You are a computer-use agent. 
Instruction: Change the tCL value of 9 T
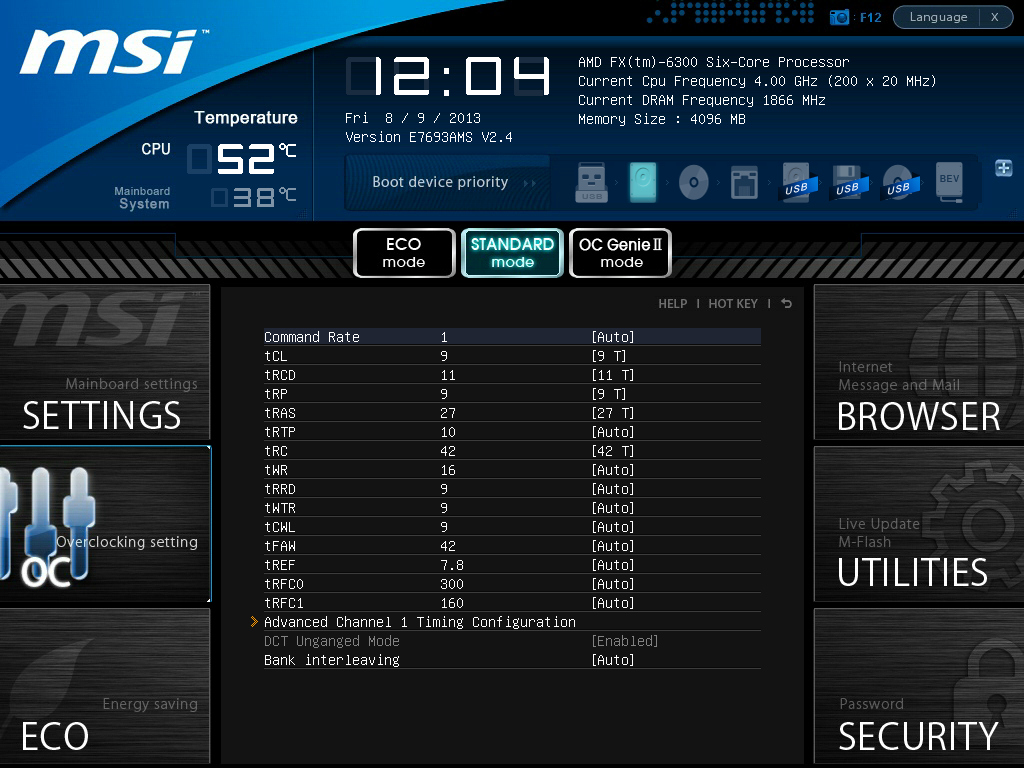pos(609,356)
